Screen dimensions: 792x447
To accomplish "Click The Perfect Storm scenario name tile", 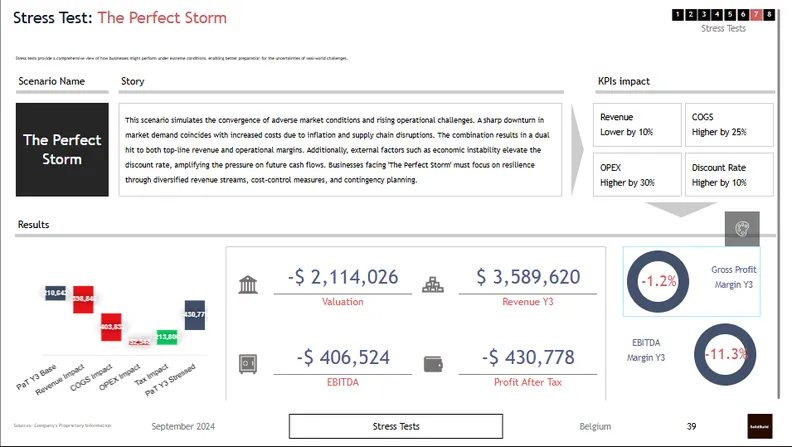I will (x=62, y=149).
